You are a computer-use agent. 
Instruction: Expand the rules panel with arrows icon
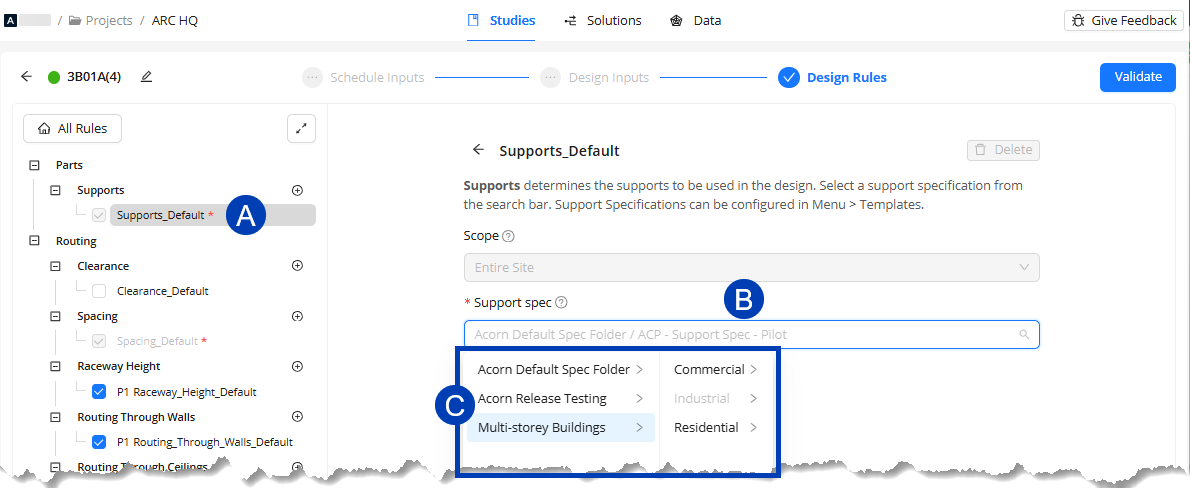click(x=301, y=128)
